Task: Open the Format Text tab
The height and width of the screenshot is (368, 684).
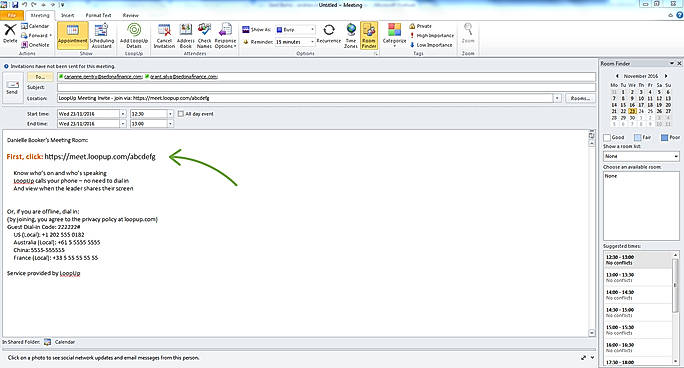Action: click(99, 15)
